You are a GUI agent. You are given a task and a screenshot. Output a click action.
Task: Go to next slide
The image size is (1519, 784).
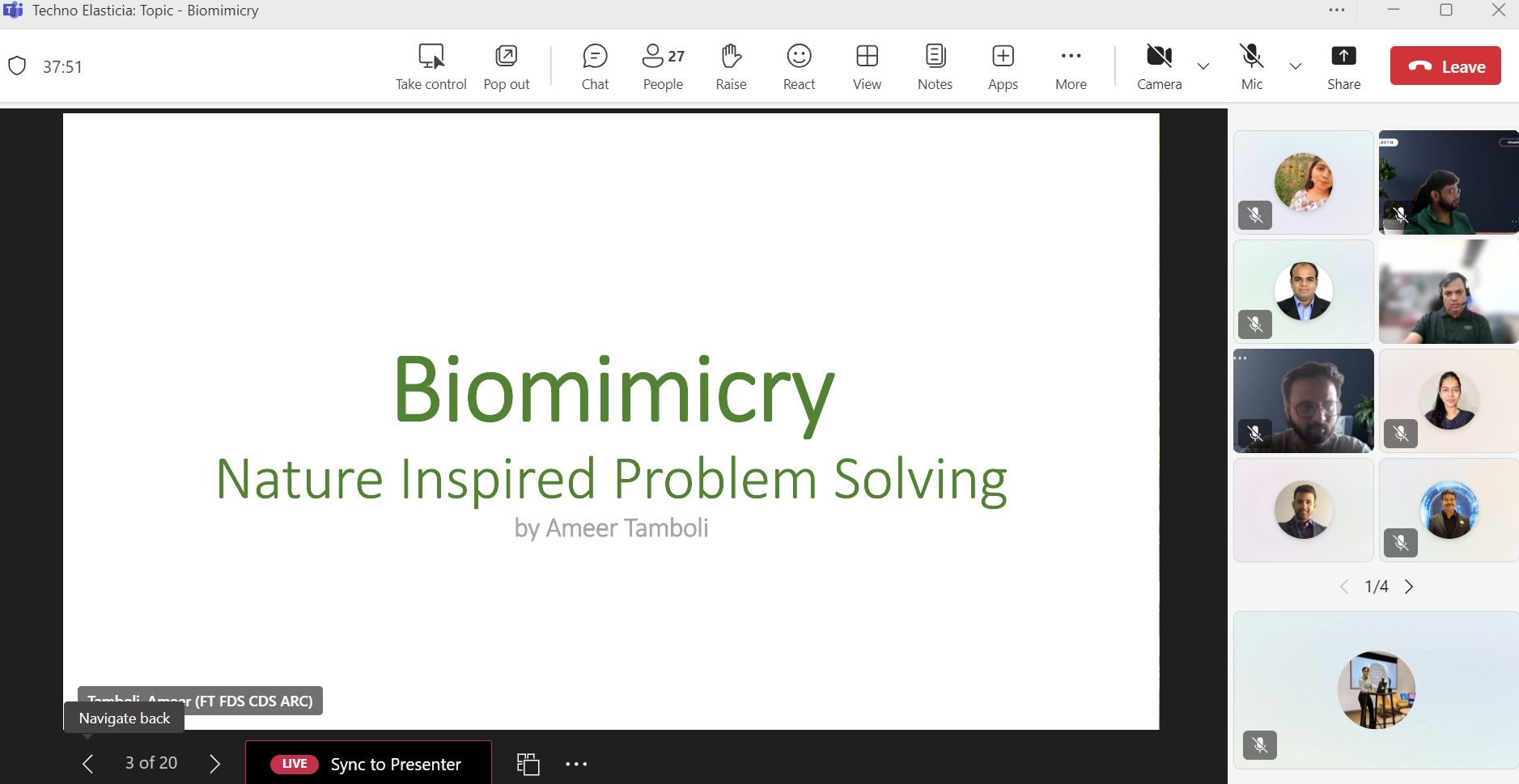[x=214, y=764]
